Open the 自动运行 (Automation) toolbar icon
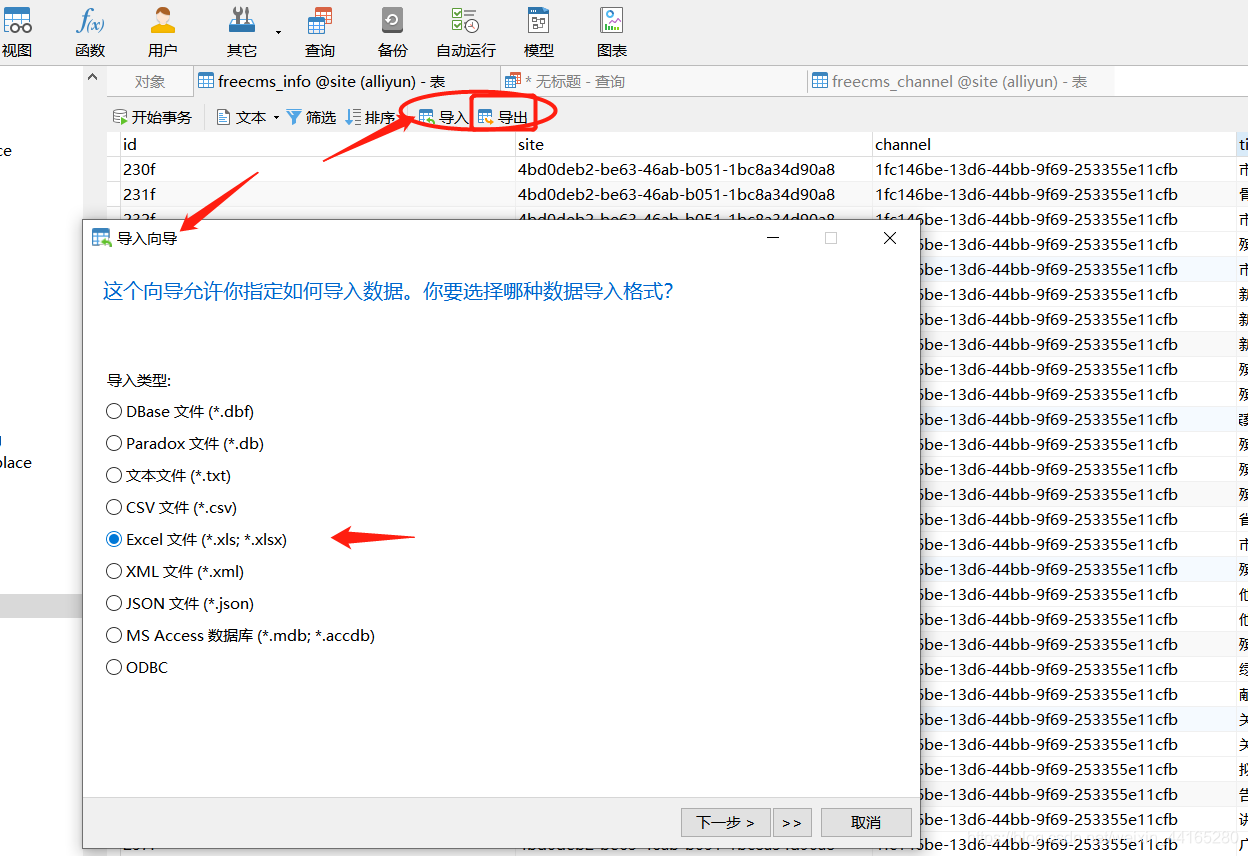 465,31
